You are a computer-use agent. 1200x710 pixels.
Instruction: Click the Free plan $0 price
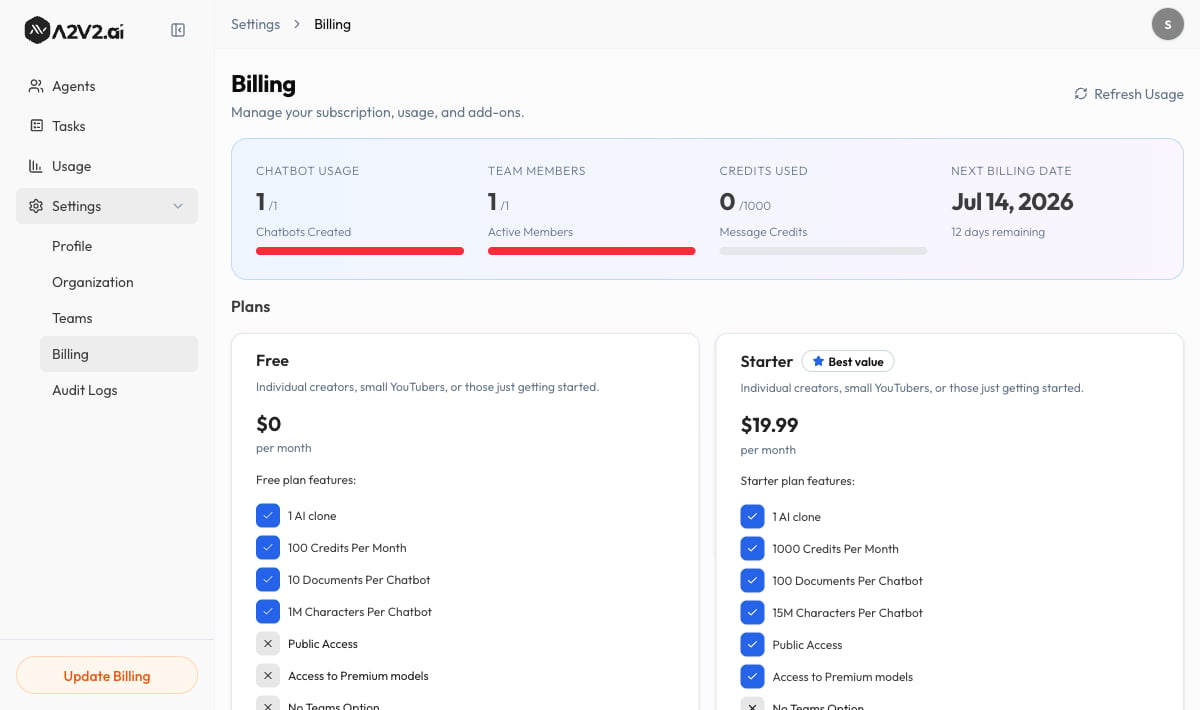pyautogui.click(x=268, y=424)
